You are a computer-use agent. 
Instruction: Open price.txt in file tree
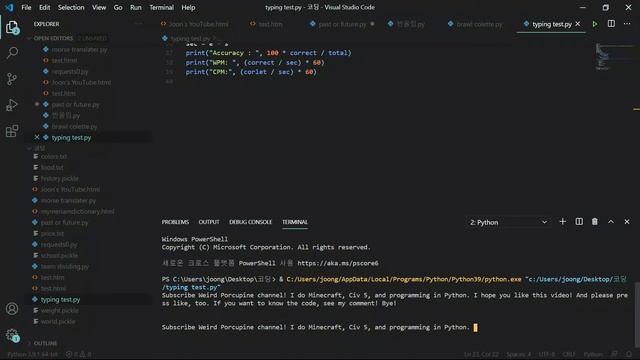52,233
